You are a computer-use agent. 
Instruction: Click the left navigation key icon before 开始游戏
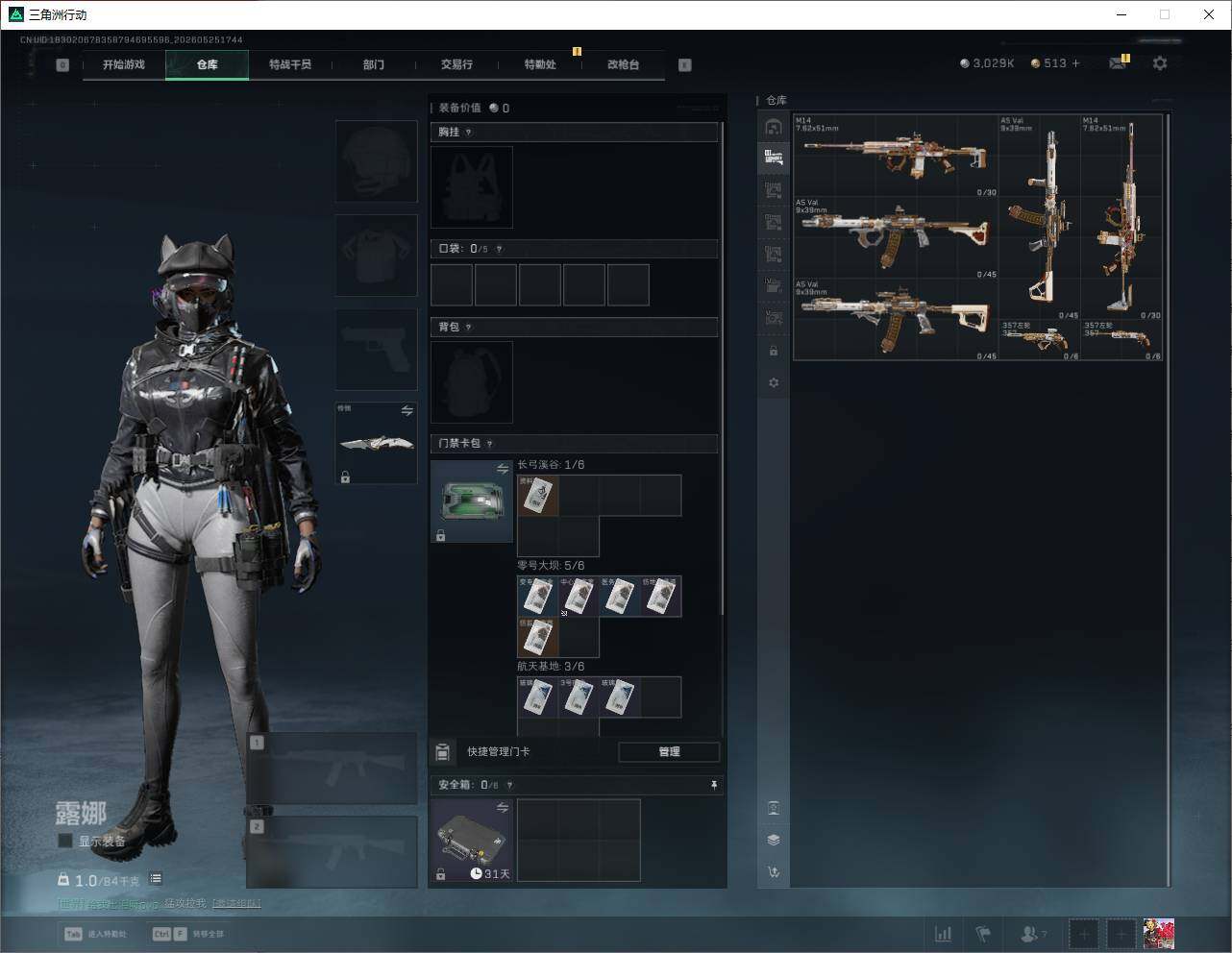pyautogui.click(x=62, y=64)
